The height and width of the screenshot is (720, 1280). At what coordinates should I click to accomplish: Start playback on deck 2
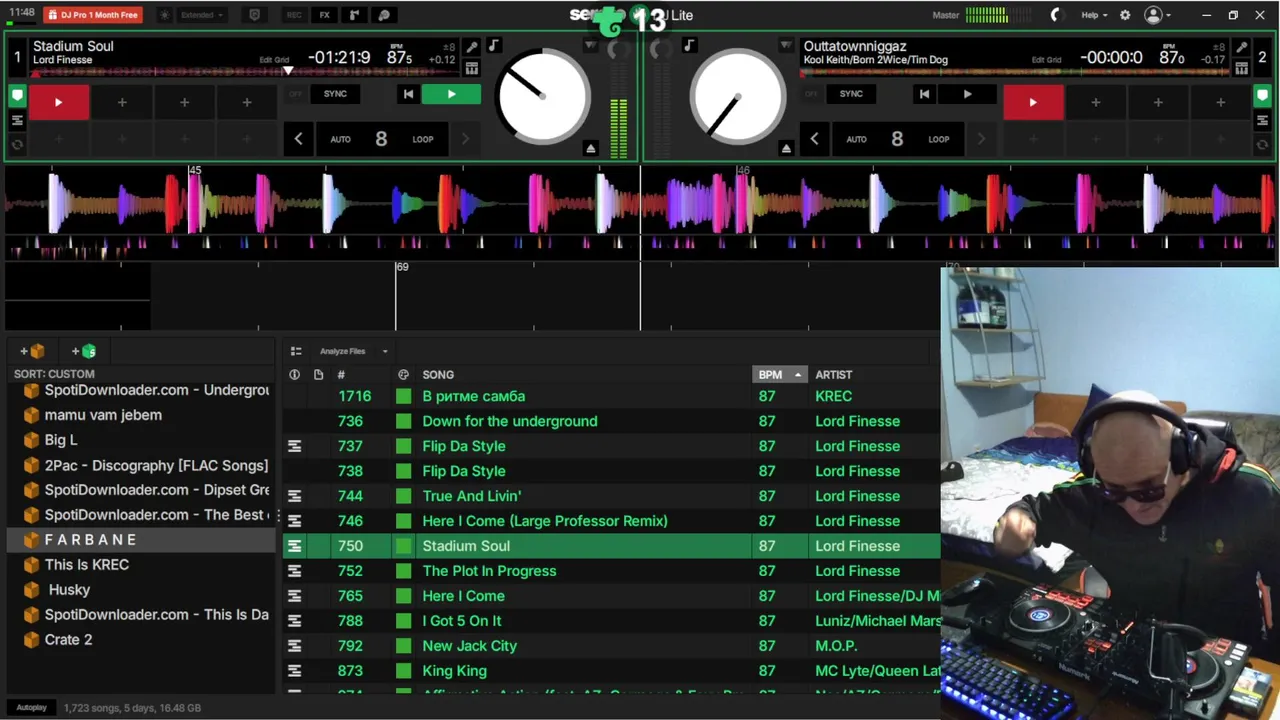(x=967, y=94)
